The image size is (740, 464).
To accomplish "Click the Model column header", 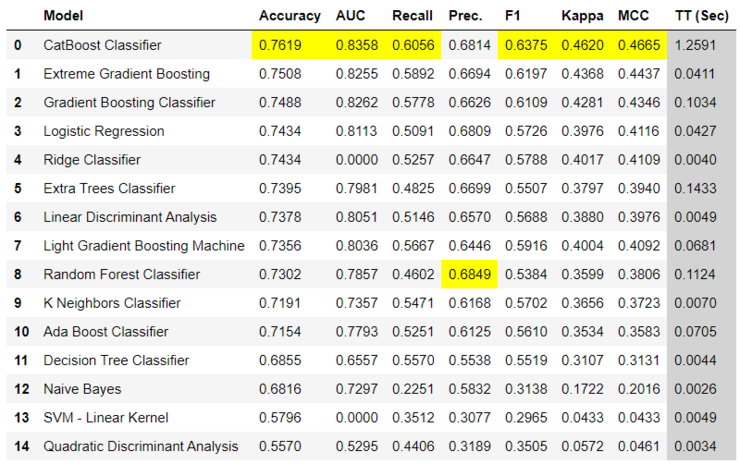I will [63, 16].
